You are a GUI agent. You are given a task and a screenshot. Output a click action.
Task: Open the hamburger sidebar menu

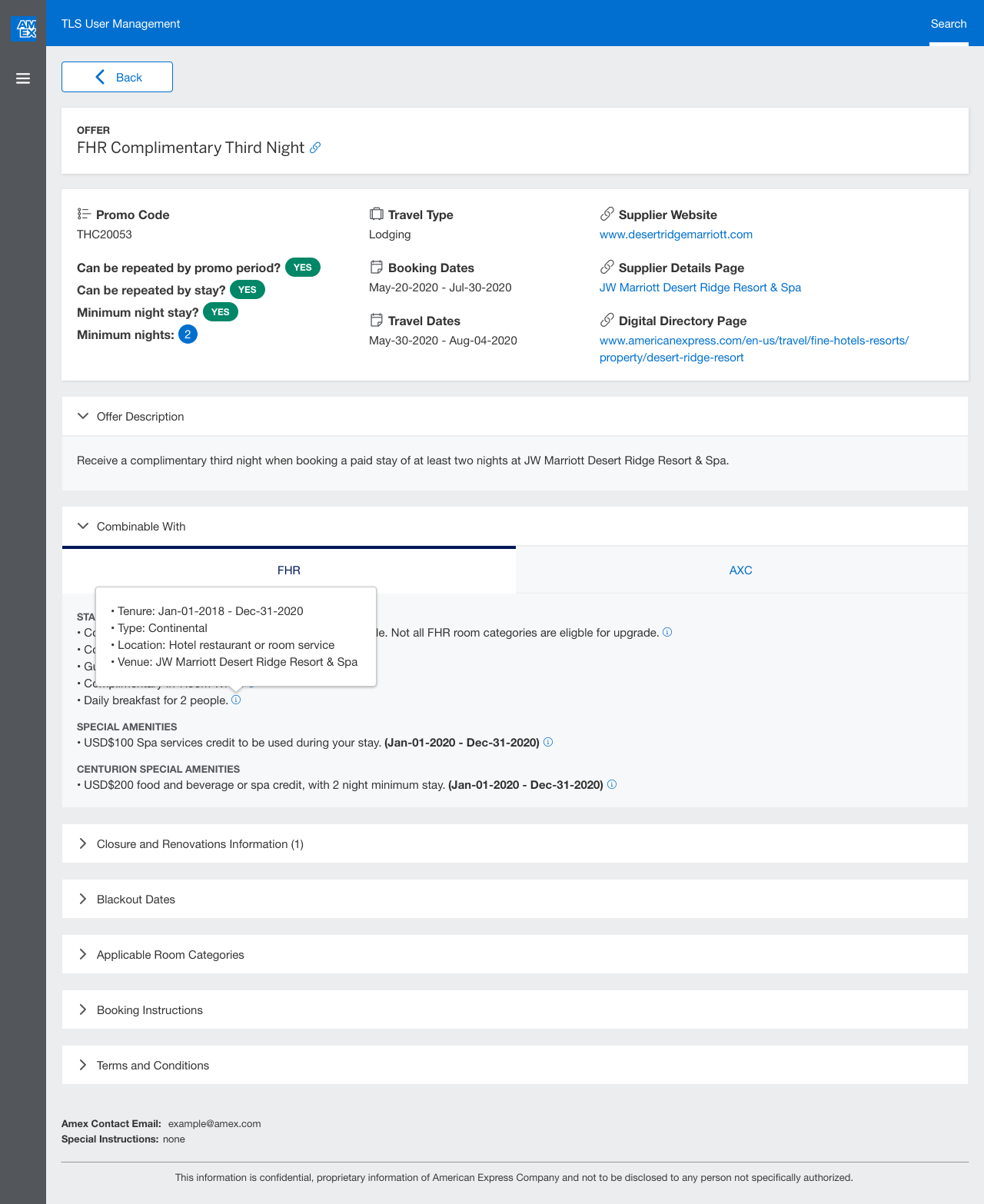(23, 78)
